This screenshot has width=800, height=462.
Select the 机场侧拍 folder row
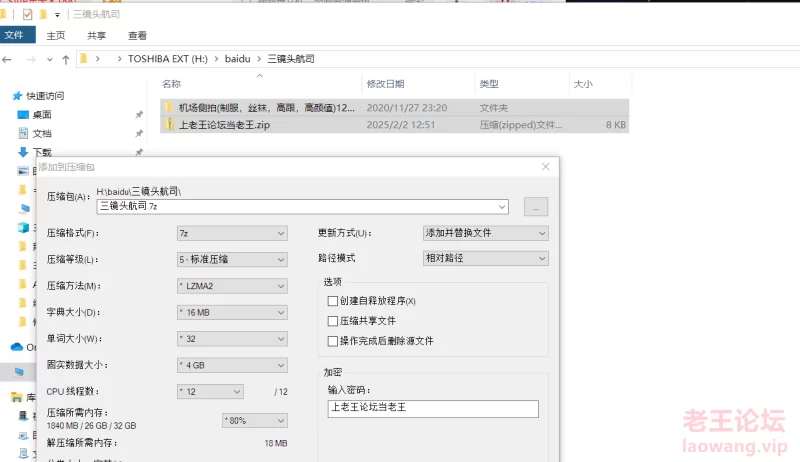click(x=394, y=108)
